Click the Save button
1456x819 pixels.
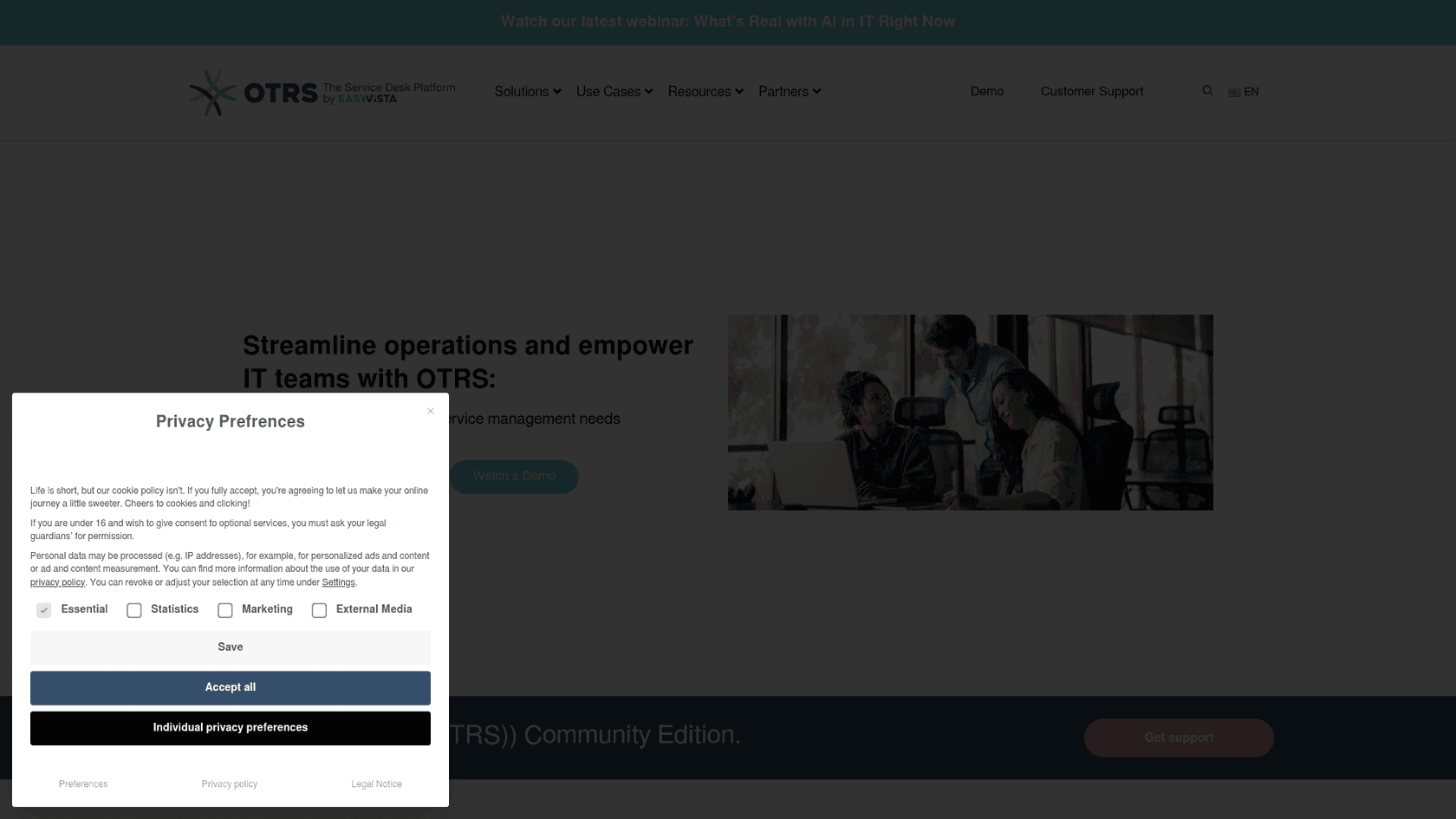[x=231, y=647]
